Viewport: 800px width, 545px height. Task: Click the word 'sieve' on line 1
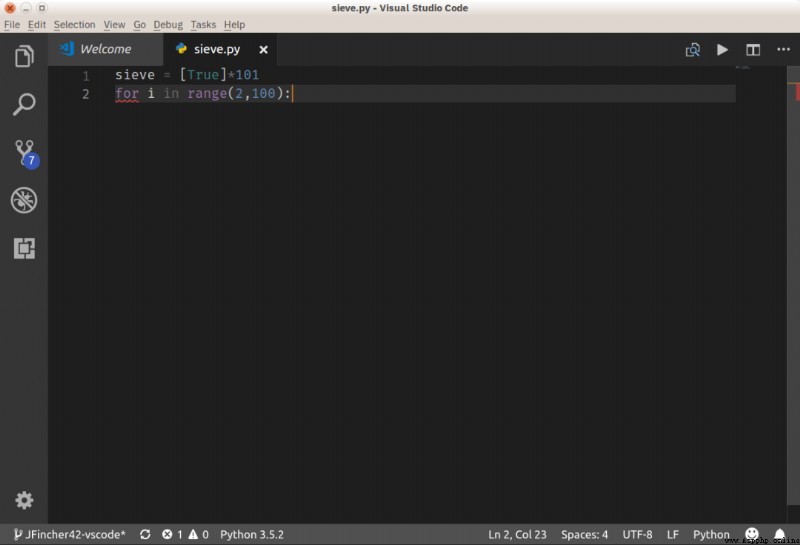(135, 75)
